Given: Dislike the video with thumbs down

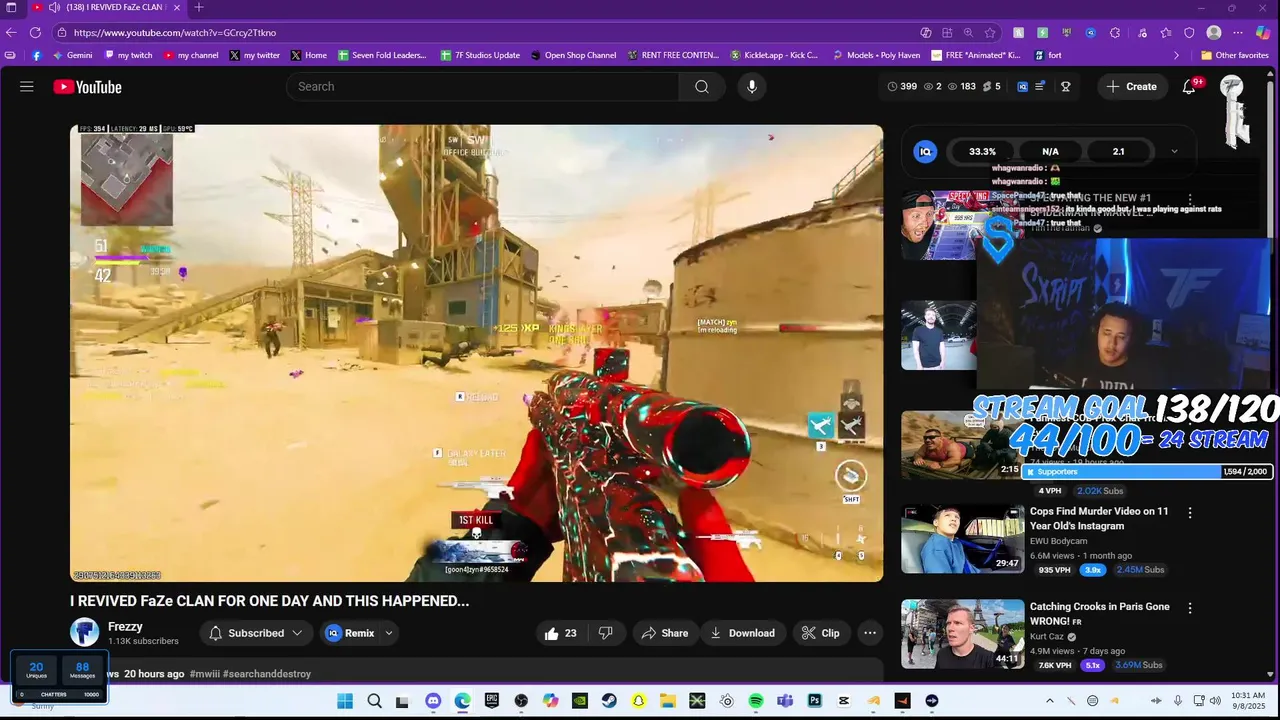Looking at the screenshot, I should tap(605, 633).
